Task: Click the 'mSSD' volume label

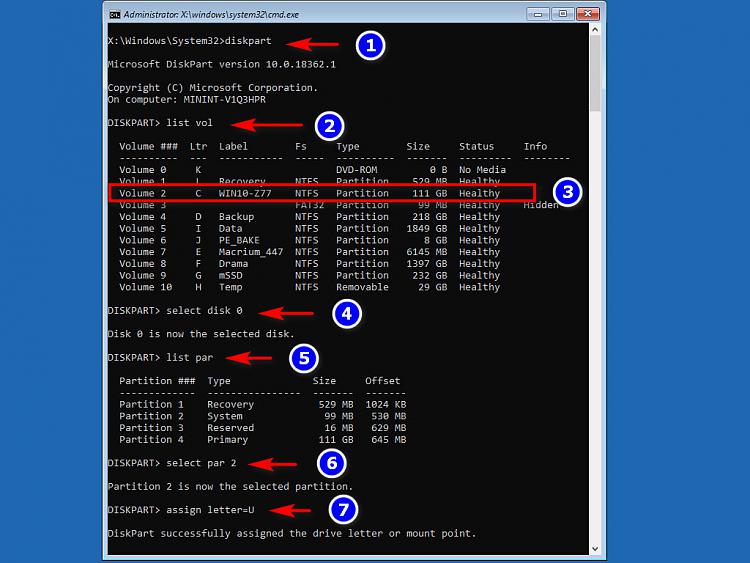Action: point(231,276)
